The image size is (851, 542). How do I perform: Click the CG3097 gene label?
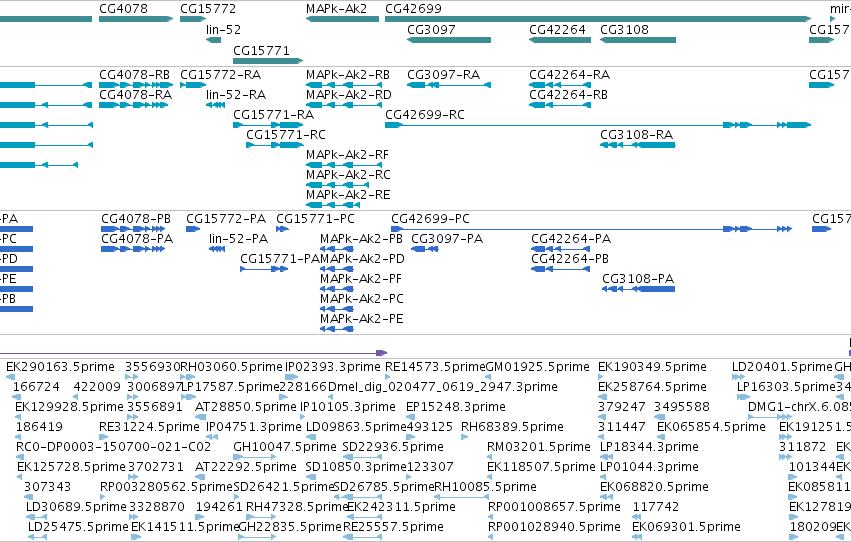tap(431, 30)
